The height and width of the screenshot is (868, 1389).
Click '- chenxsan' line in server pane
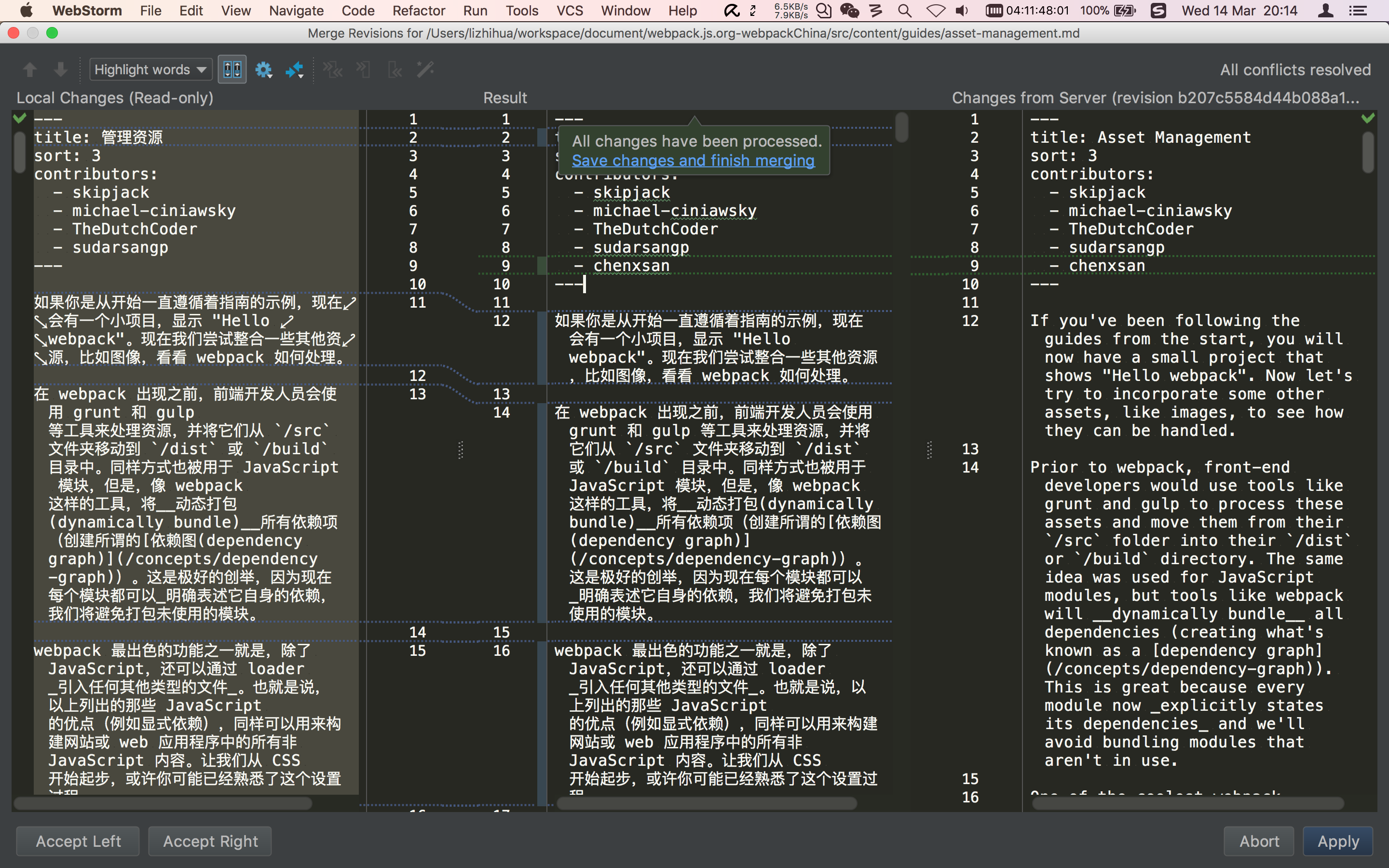1097,266
